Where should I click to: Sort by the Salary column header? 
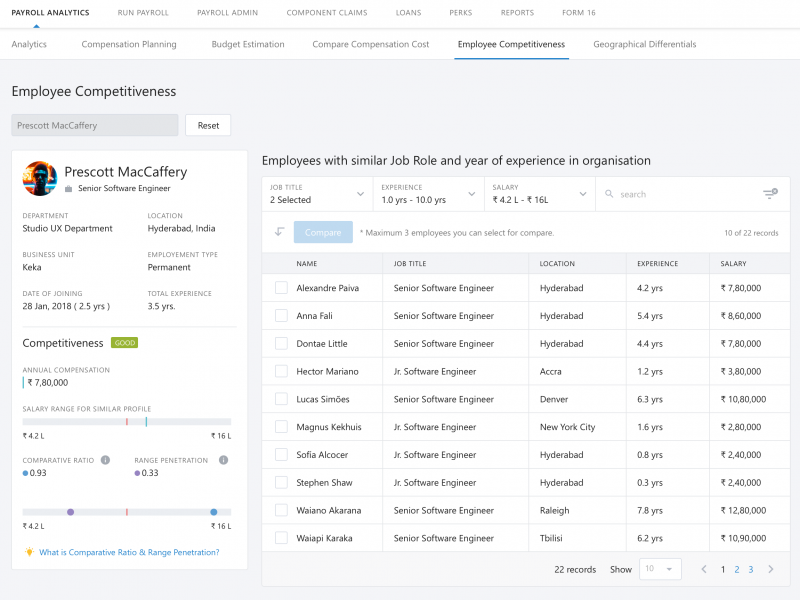point(733,264)
